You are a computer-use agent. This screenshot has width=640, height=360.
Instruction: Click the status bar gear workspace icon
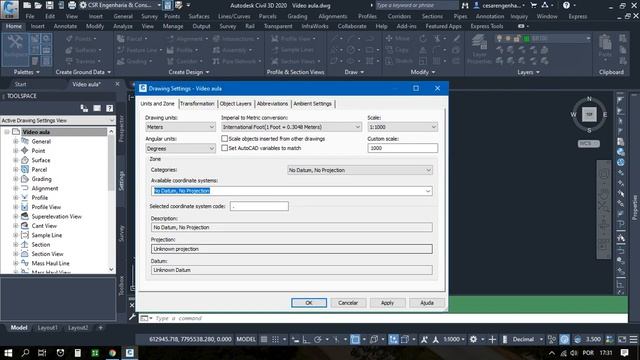(473, 339)
